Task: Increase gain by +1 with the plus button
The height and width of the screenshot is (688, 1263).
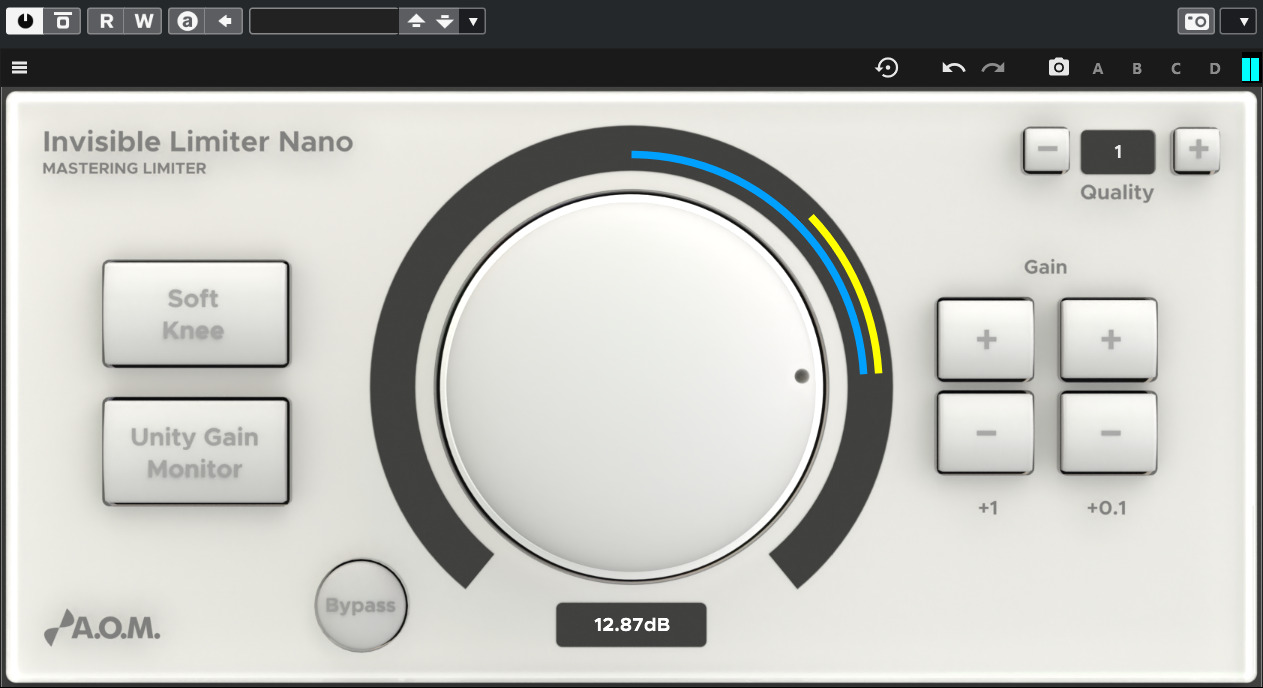Action: click(x=986, y=340)
